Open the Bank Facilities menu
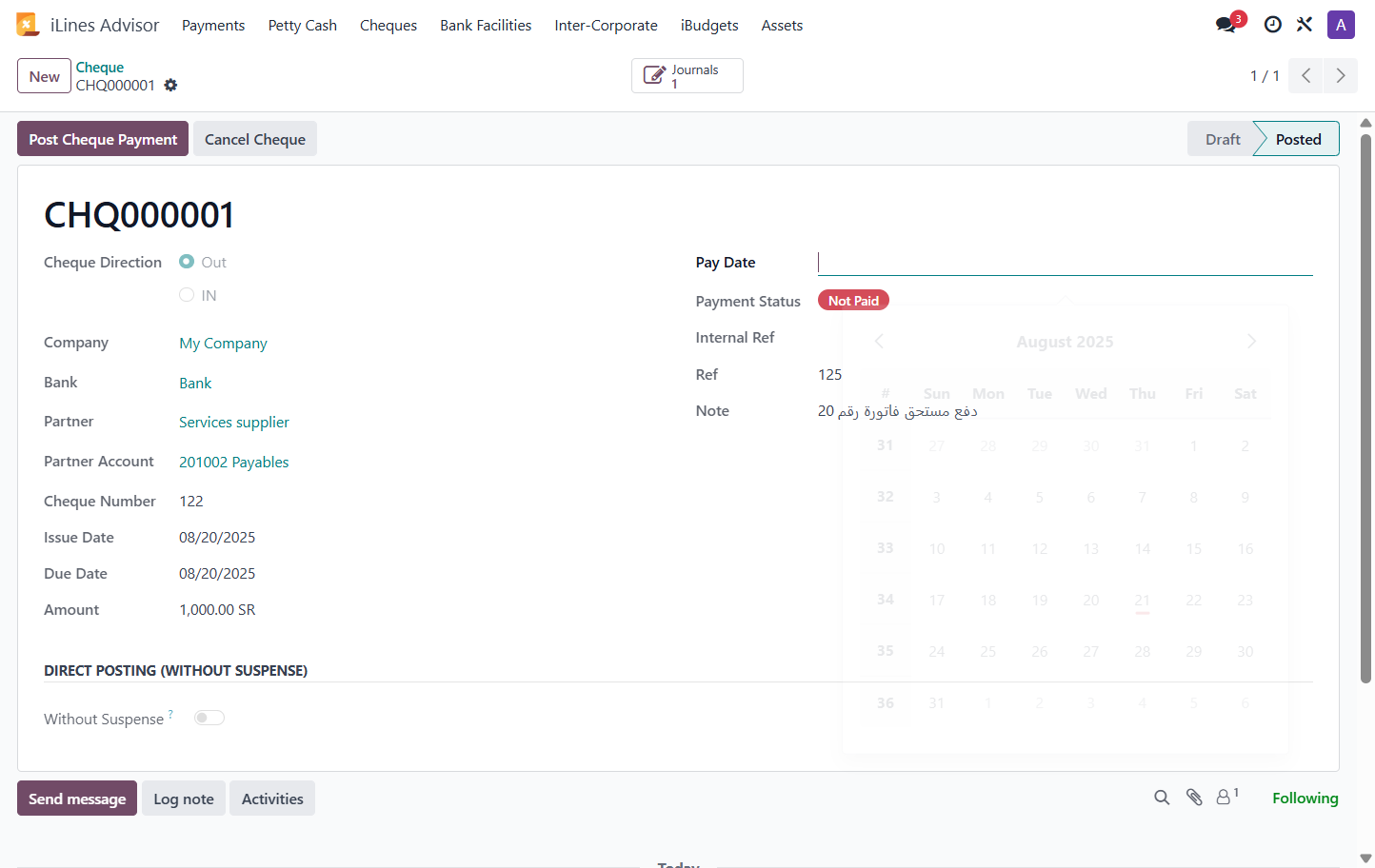 point(486,25)
